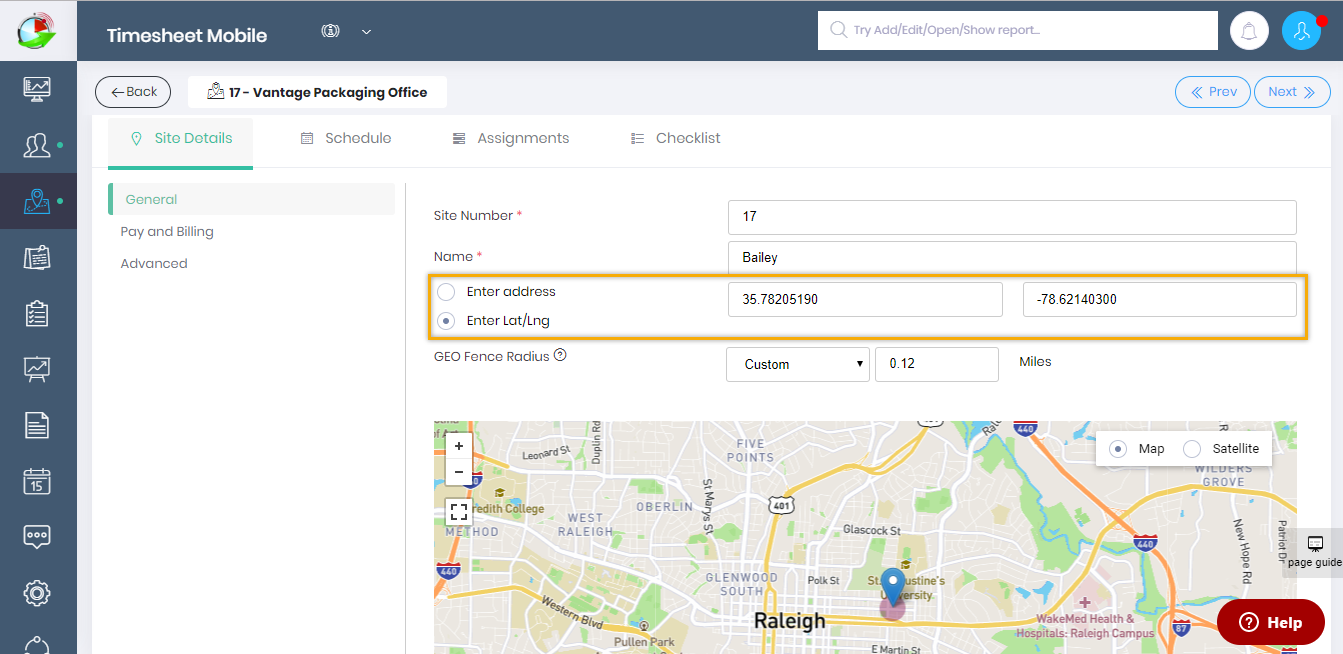
Task: Open the dashboard monitor icon in sidebar
Action: tap(37, 89)
